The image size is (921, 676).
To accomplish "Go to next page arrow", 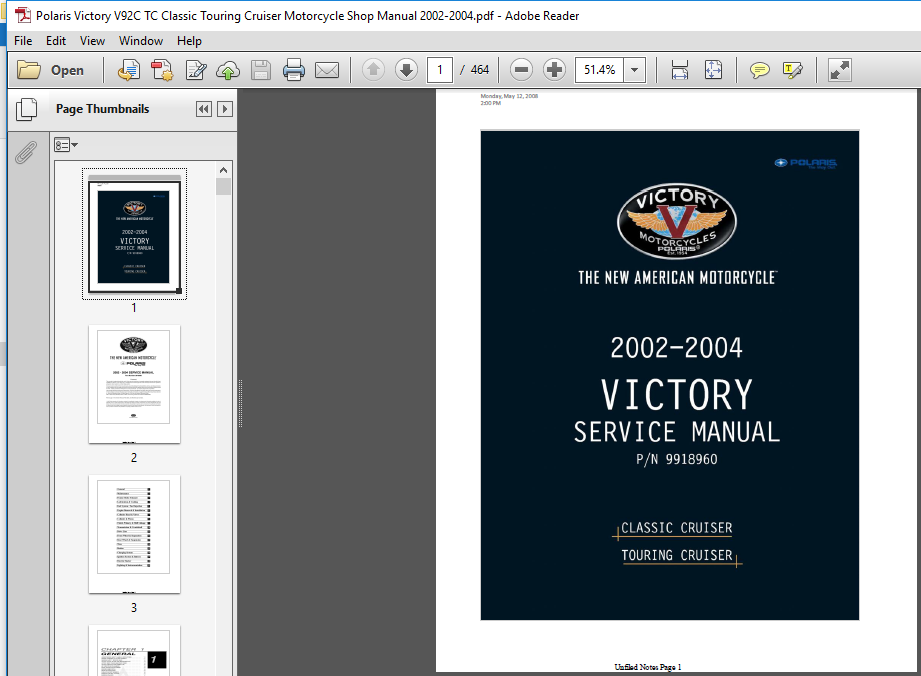I will click(x=406, y=70).
